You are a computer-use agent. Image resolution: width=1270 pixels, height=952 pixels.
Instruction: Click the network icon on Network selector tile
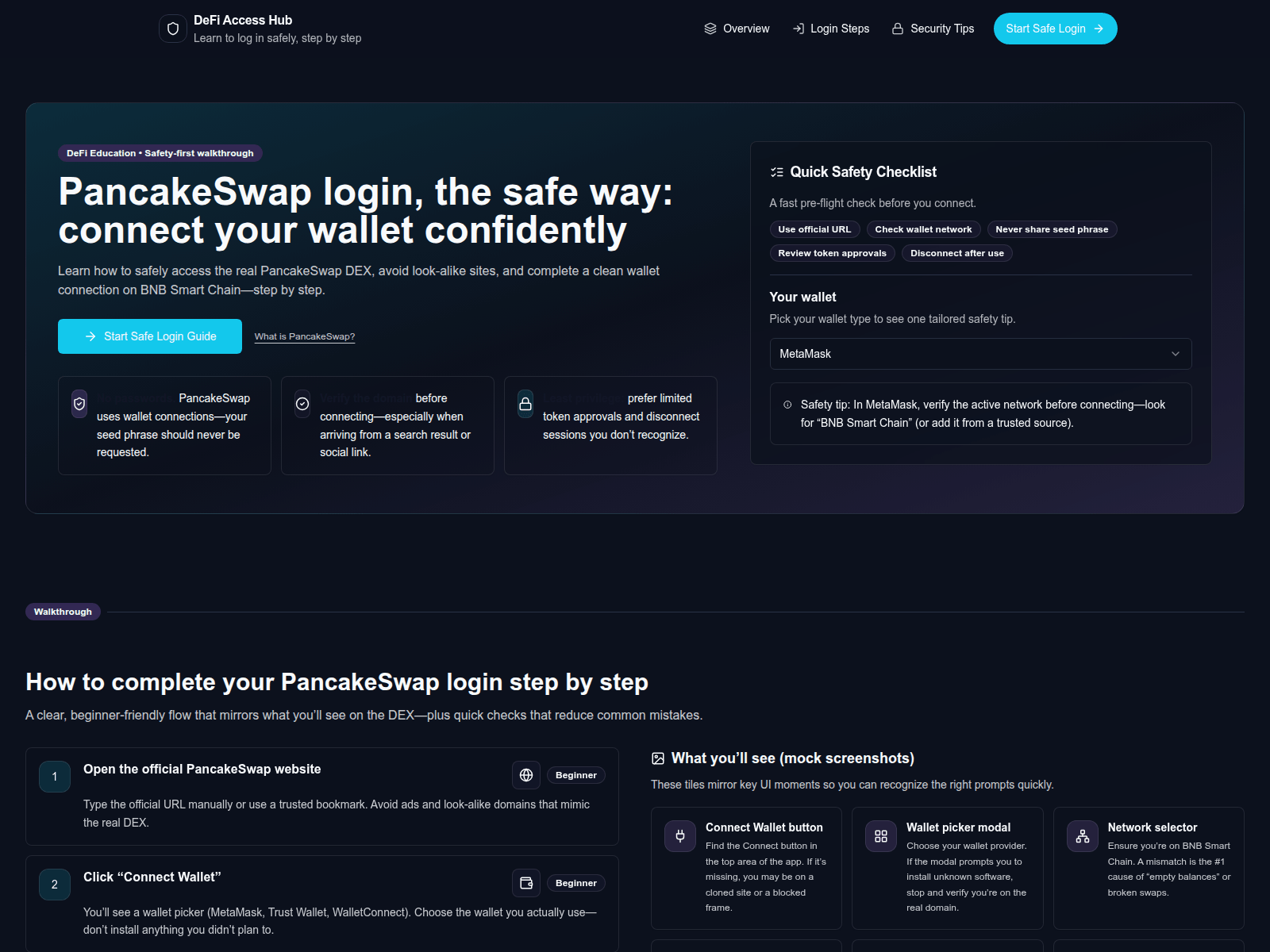1083,836
